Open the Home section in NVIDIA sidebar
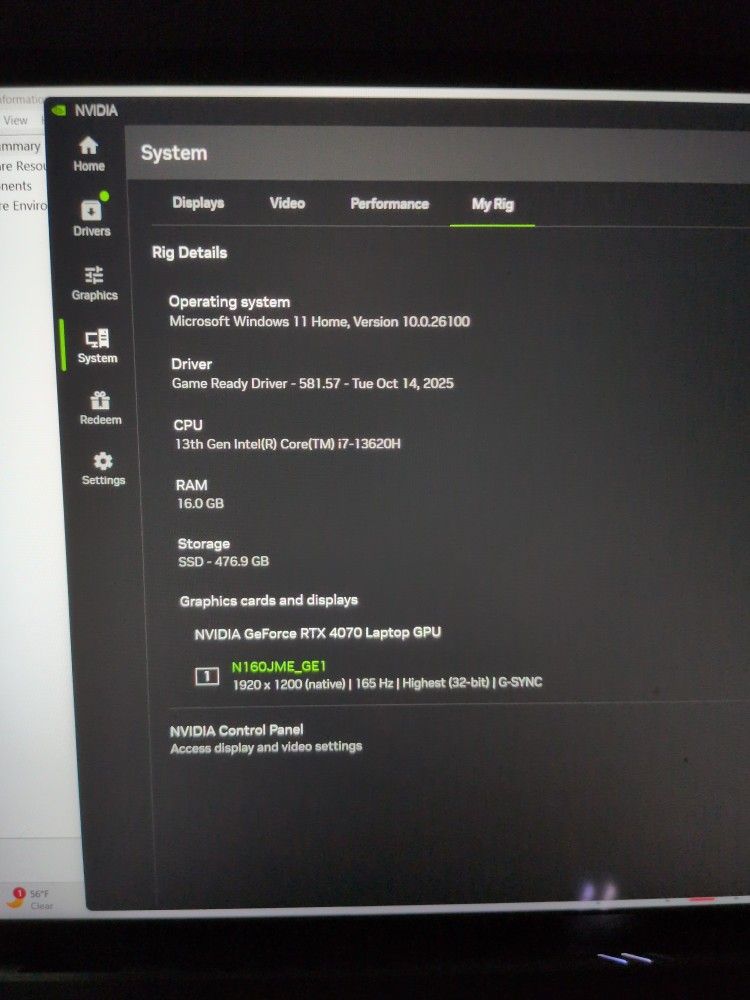 coord(89,154)
